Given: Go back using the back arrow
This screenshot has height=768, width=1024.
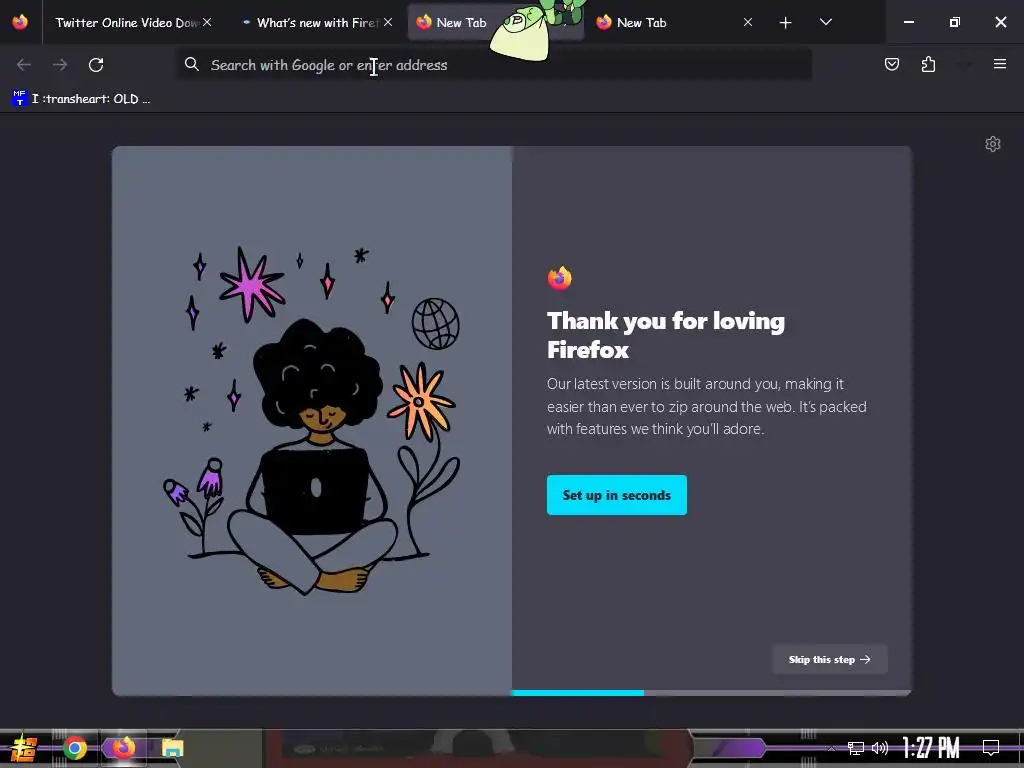Looking at the screenshot, I should [x=24, y=65].
